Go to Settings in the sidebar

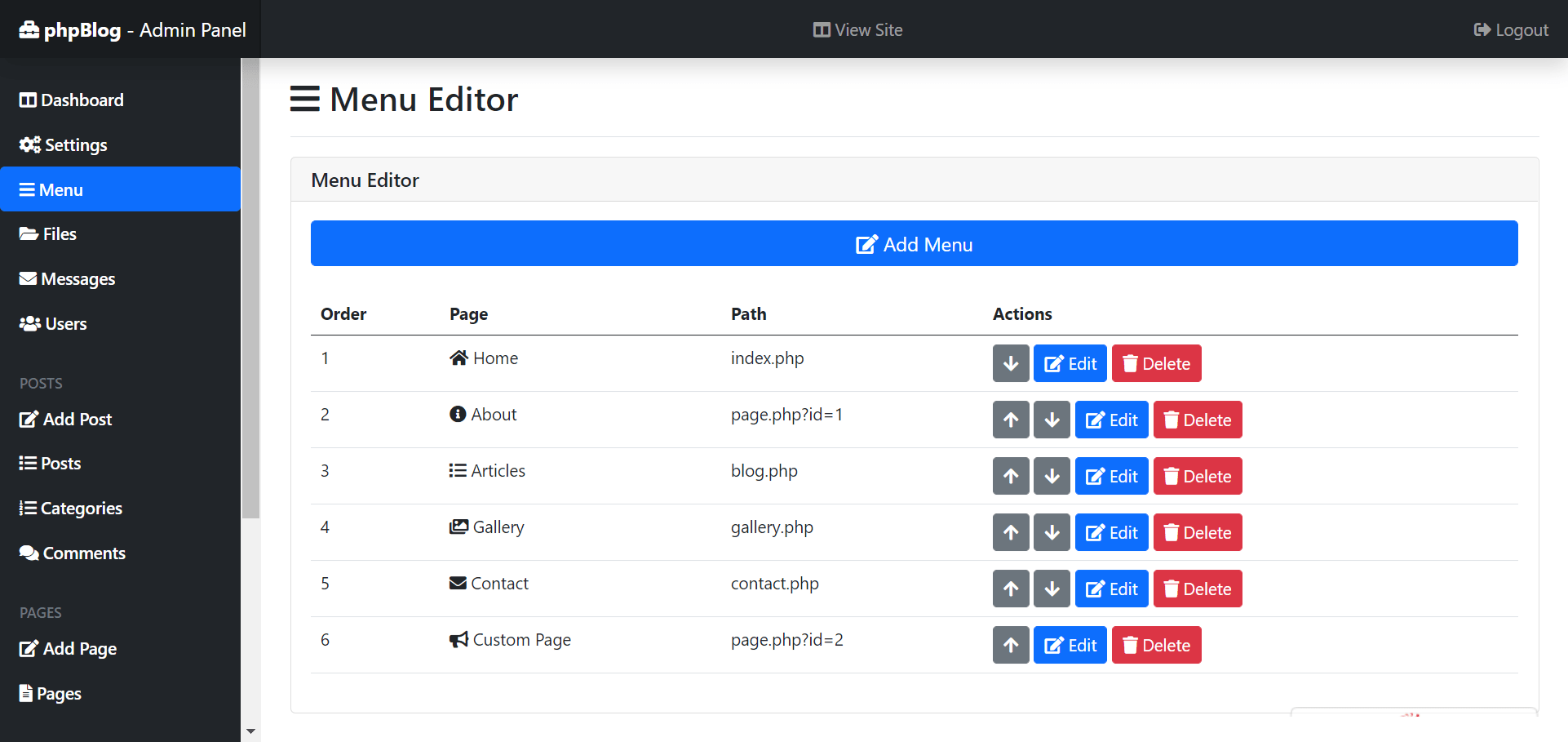tap(64, 145)
